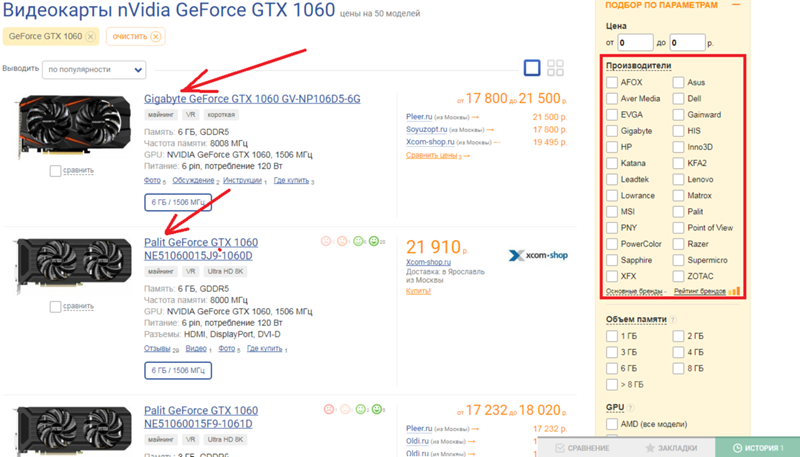Check the EVGA manufacturer checkbox
Screen dimensions: 800x457
point(612,115)
